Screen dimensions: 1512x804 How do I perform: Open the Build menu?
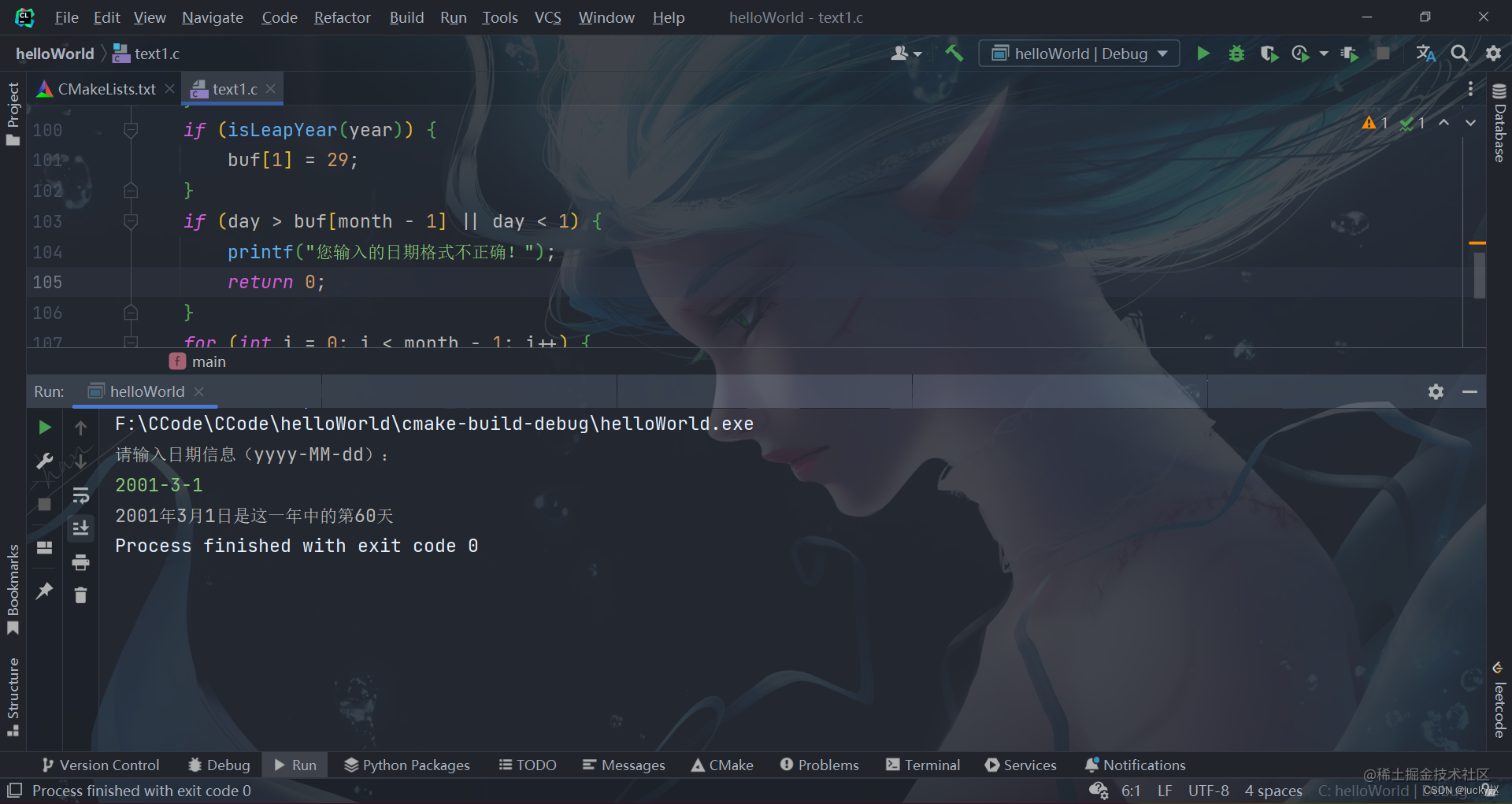pyautogui.click(x=406, y=17)
